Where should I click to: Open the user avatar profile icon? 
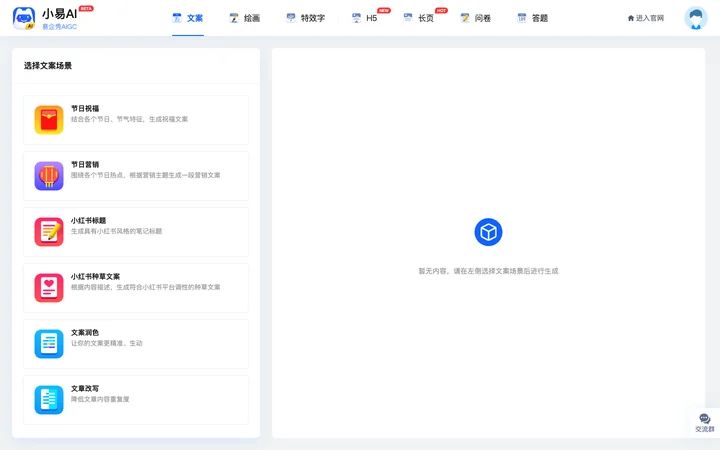click(696, 18)
